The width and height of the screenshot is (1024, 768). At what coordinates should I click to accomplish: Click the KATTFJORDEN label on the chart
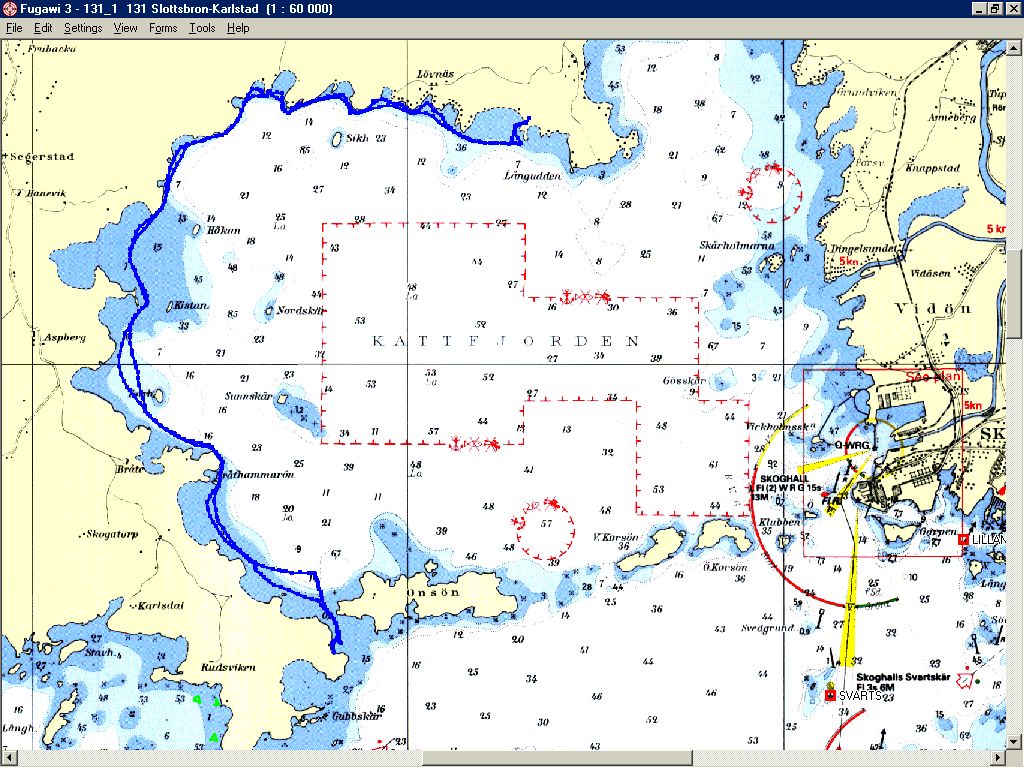(x=505, y=340)
